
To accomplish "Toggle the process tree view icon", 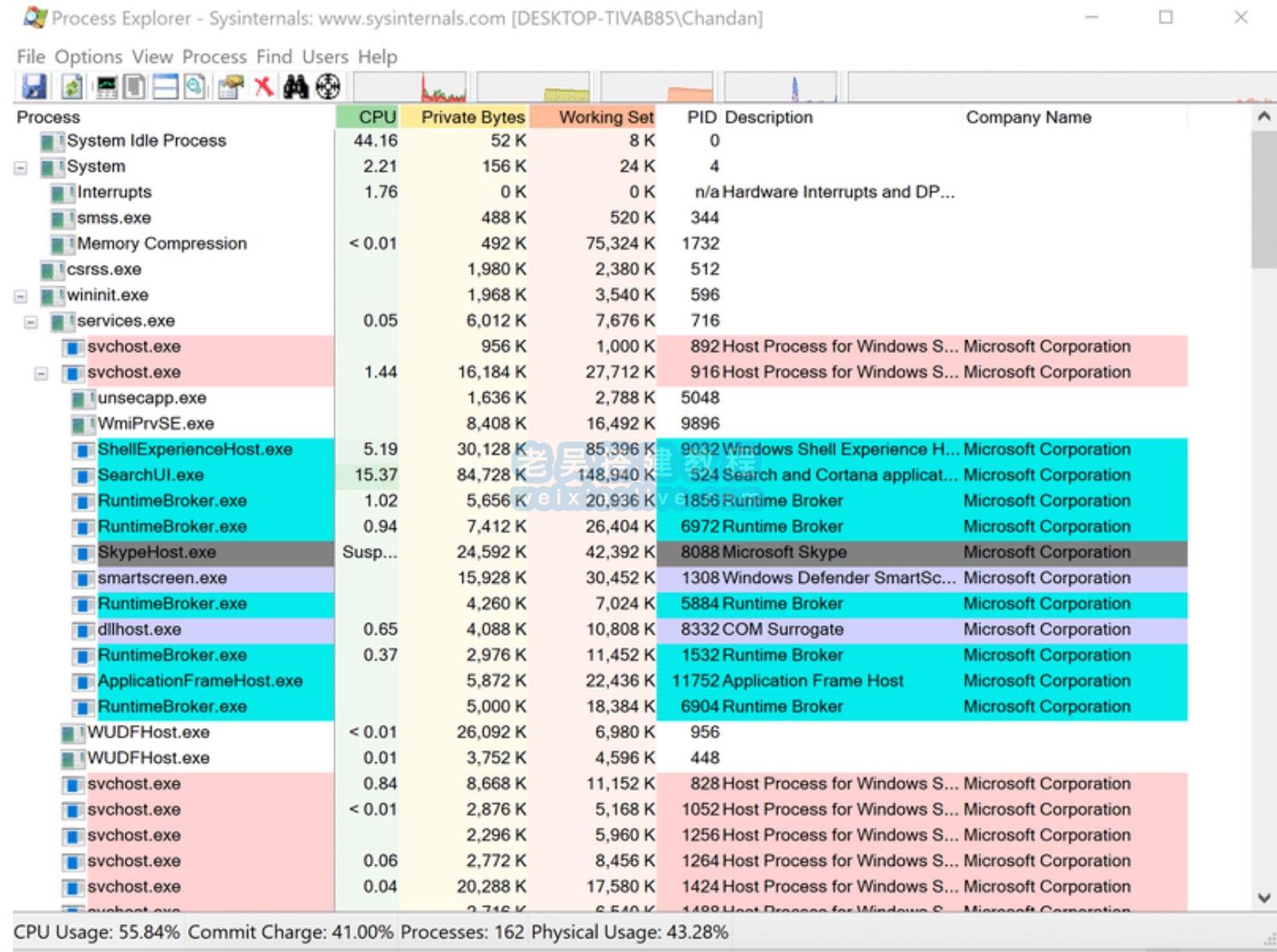I will point(134,86).
